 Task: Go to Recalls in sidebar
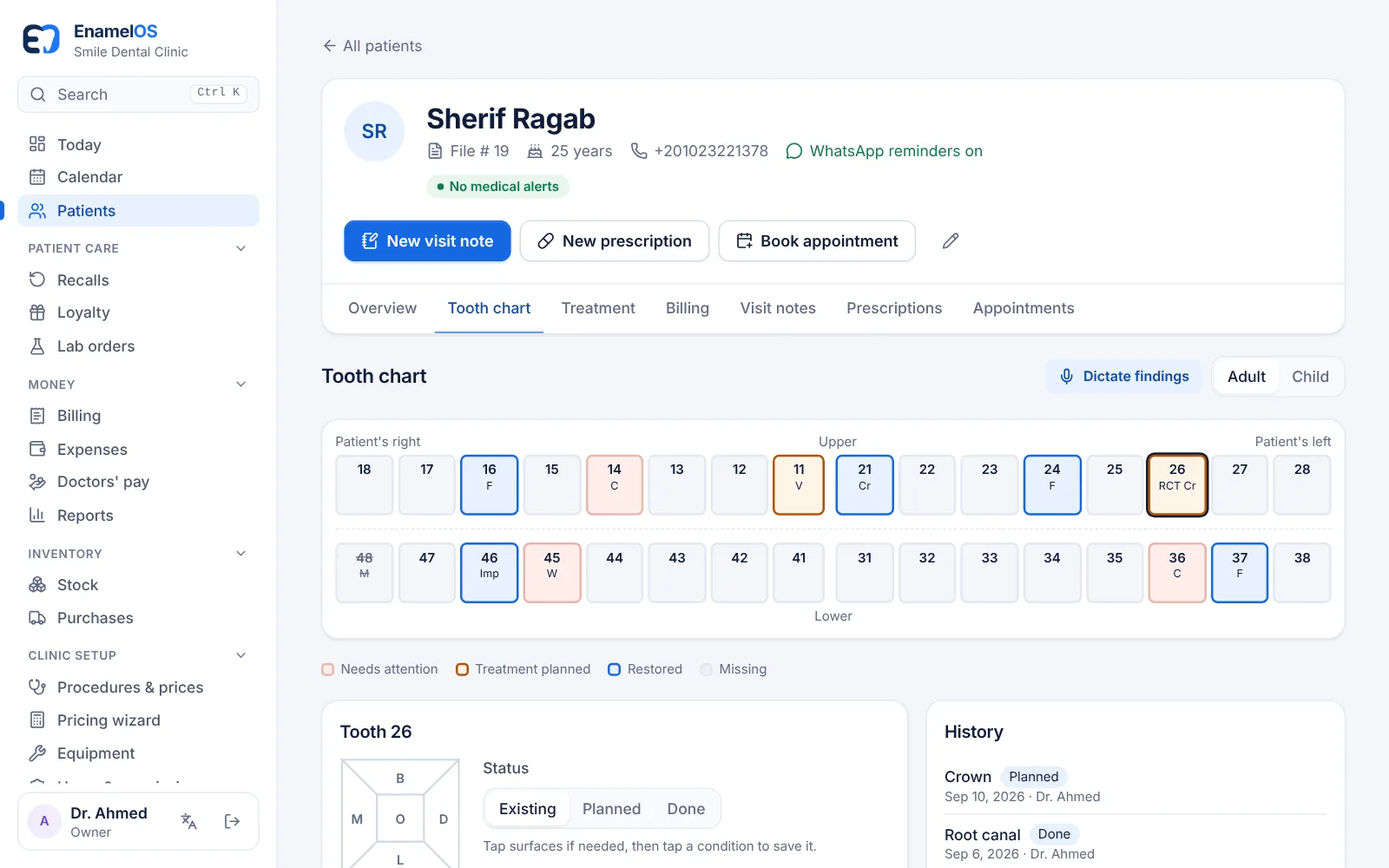[x=138, y=280]
